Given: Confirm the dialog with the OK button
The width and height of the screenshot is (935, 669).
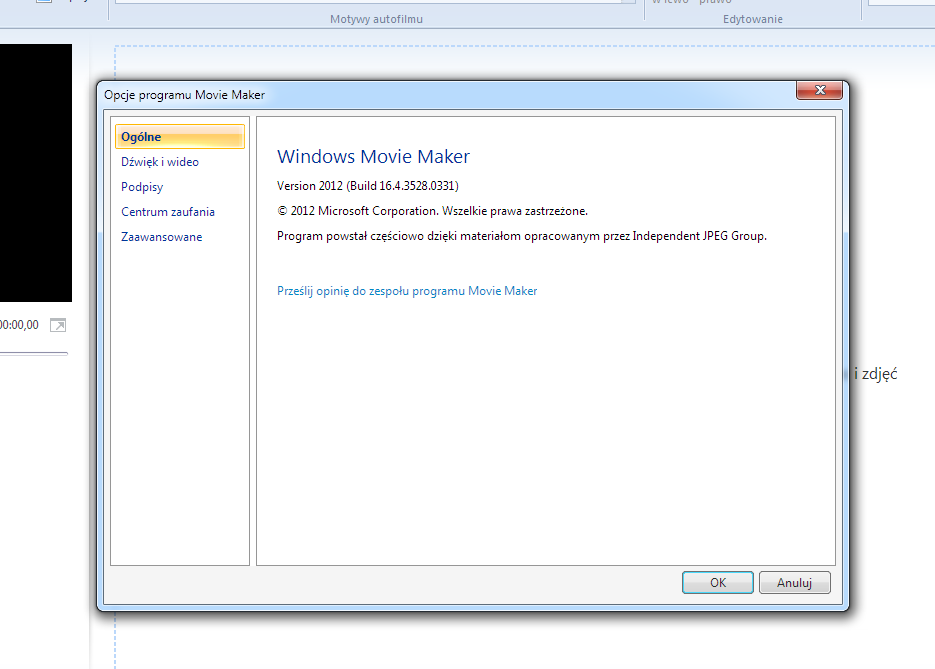Looking at the screenshot, I should pyautogui.click(x=718, y=583).
